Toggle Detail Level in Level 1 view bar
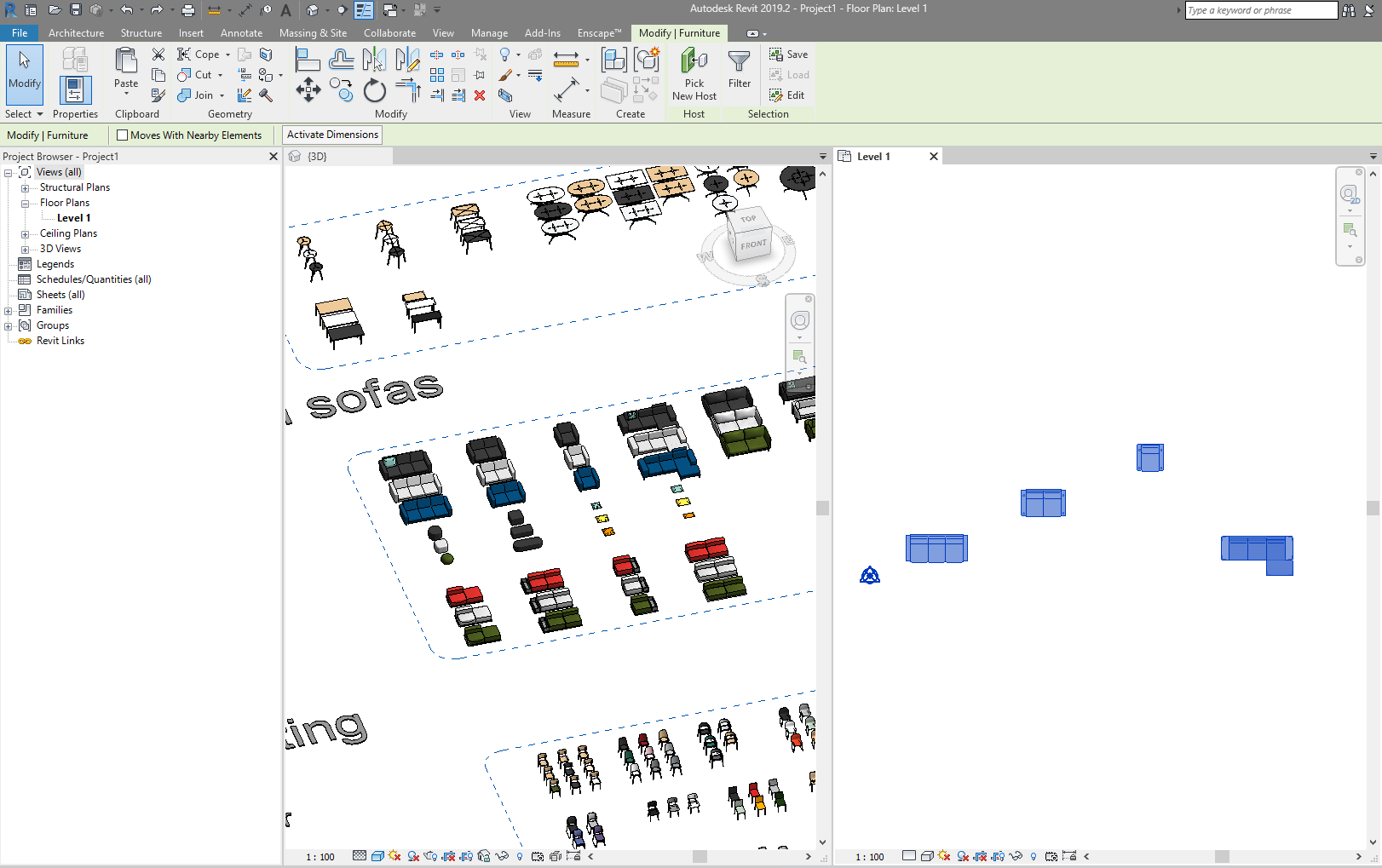The width and height of the screenshot is (1382, 868). (x=909, y=856)
